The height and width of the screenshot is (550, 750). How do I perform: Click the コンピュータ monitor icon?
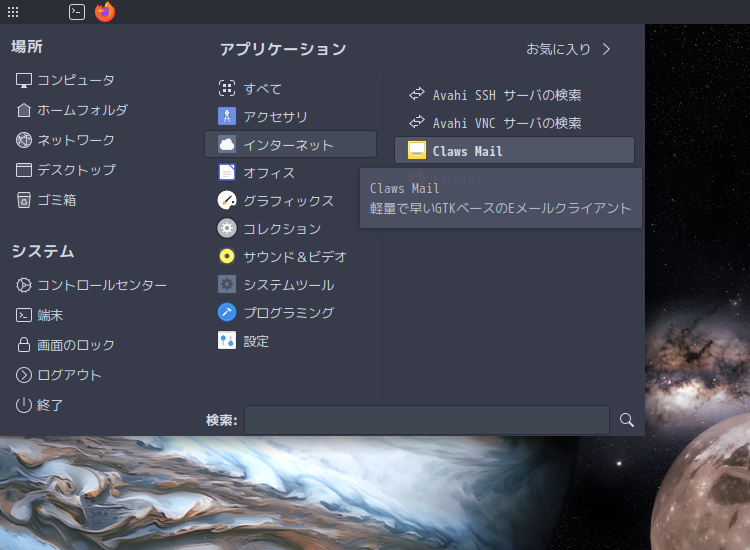[x=24, y=80]
